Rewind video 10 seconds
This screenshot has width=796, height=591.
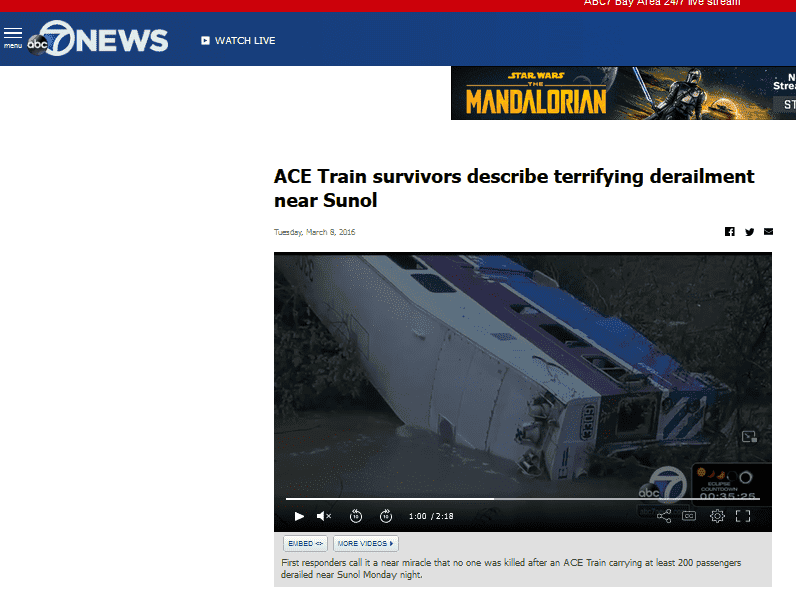356,516
